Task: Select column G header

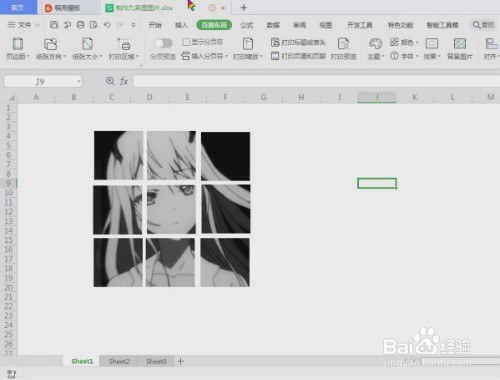Action: tap(263, 97)
